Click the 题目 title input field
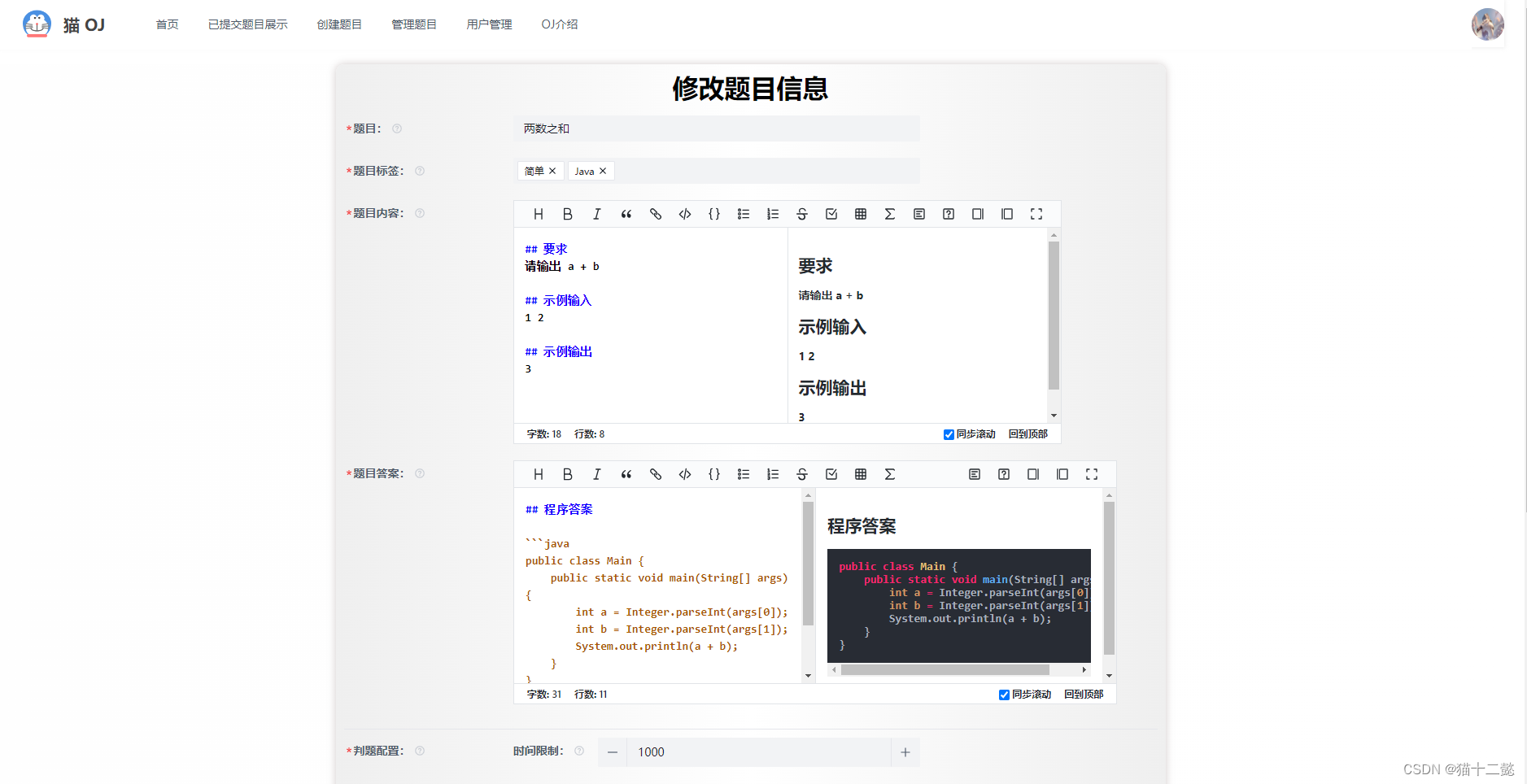1527x784 pixels. (x=717, y=128)
